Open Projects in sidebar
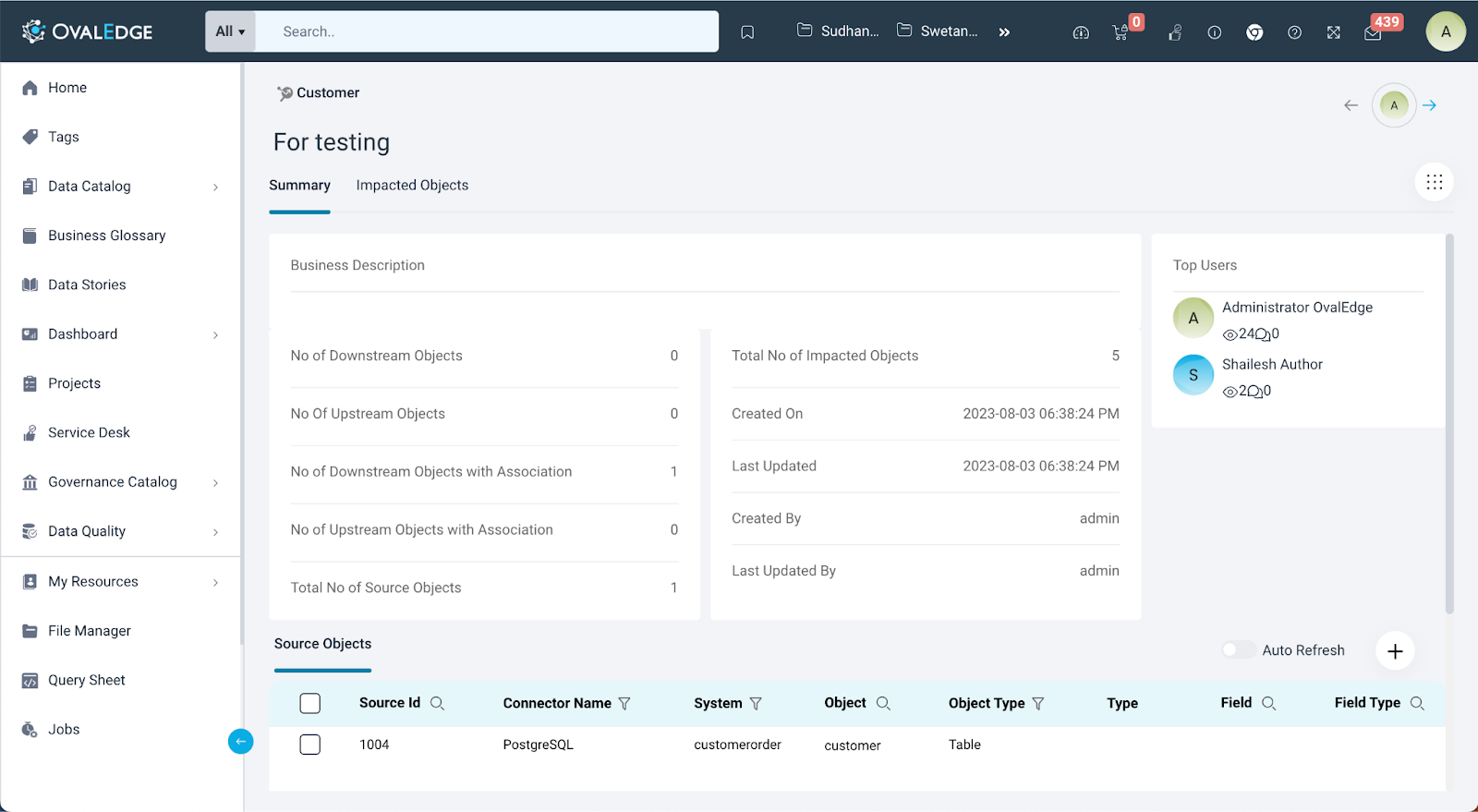The image size is (1478, 812). click(74, 383)
